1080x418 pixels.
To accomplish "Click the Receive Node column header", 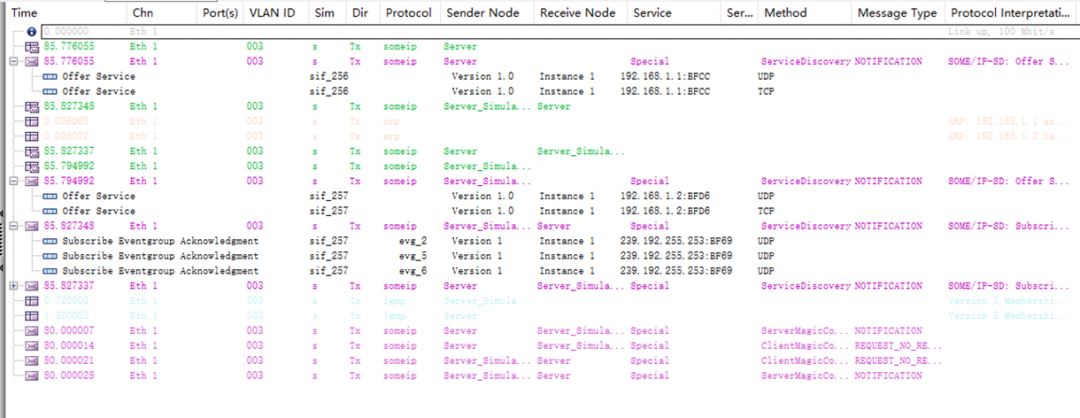I will pos(581,13).
